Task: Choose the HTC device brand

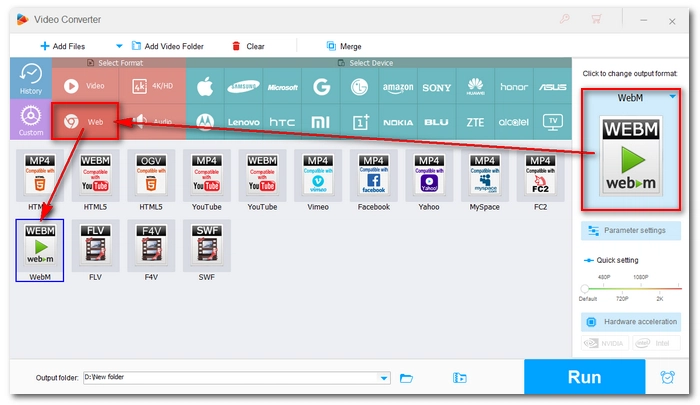Action: [282, 122]
